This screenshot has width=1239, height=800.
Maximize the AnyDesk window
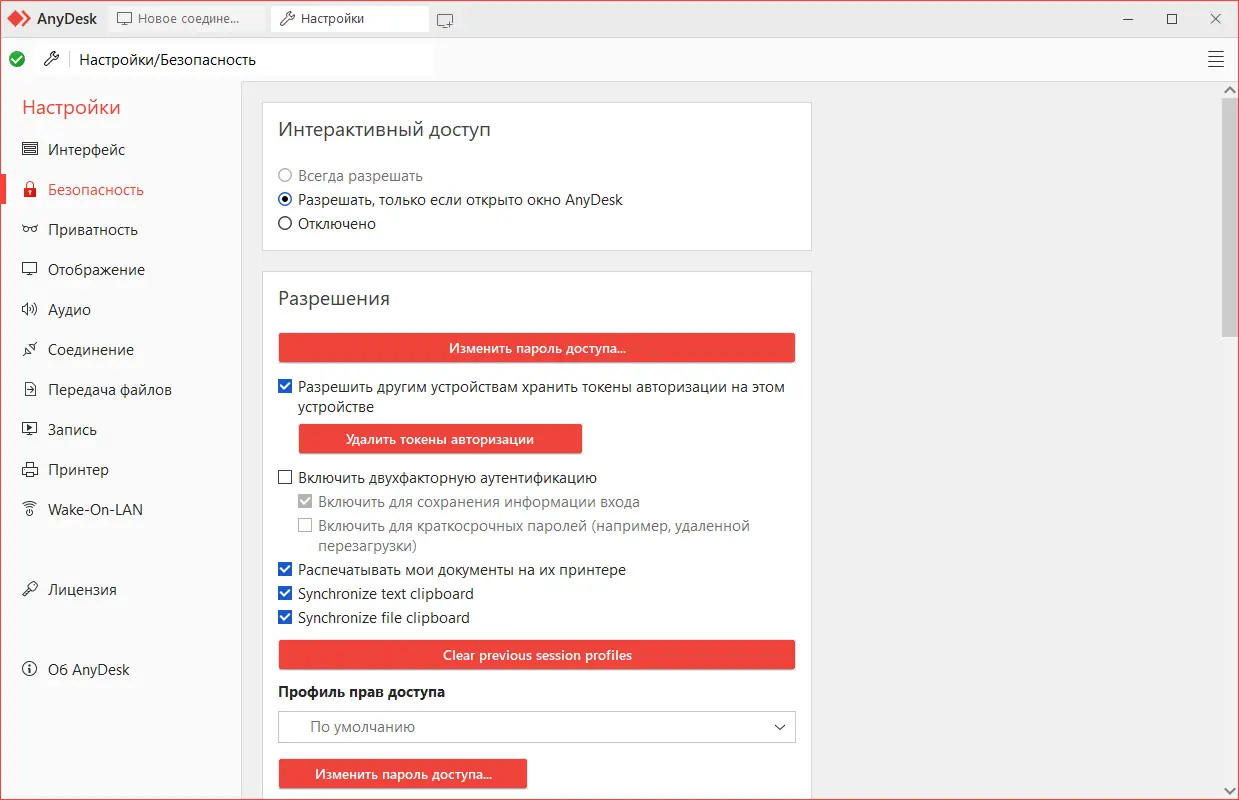[x=1172, y=19]
